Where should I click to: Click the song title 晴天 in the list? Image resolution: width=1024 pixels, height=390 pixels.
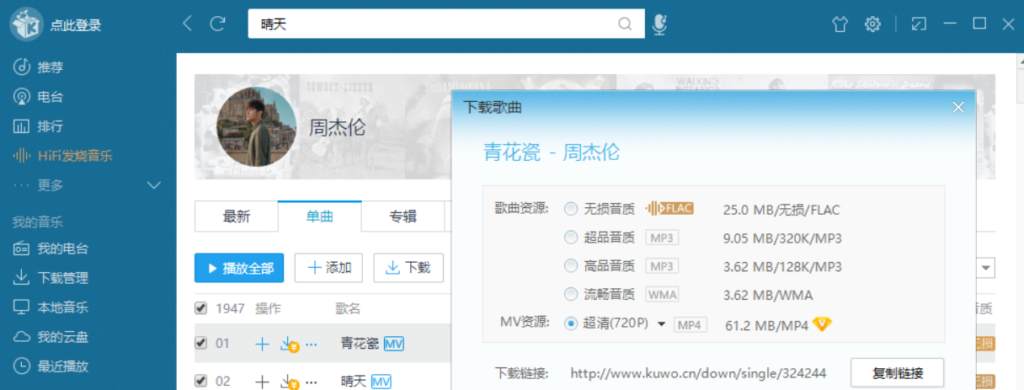click(353, 382)
